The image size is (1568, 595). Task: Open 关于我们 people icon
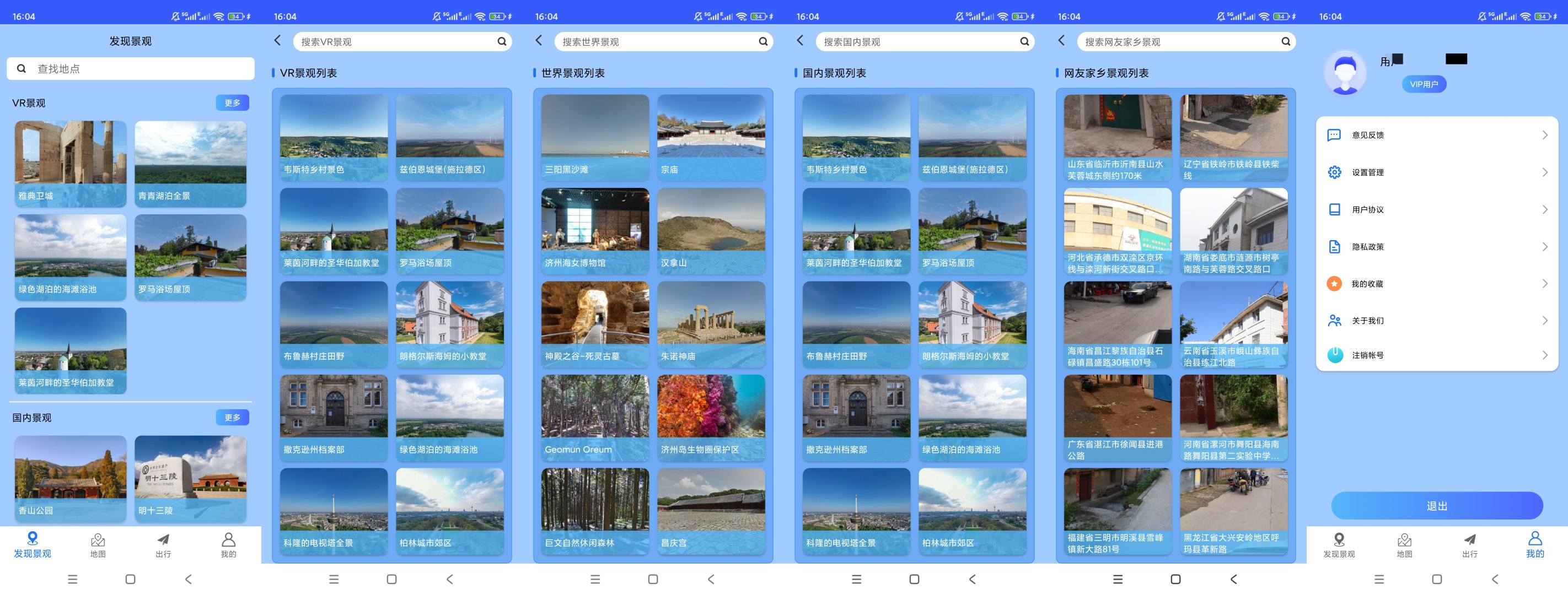[x=1334, y=321]
